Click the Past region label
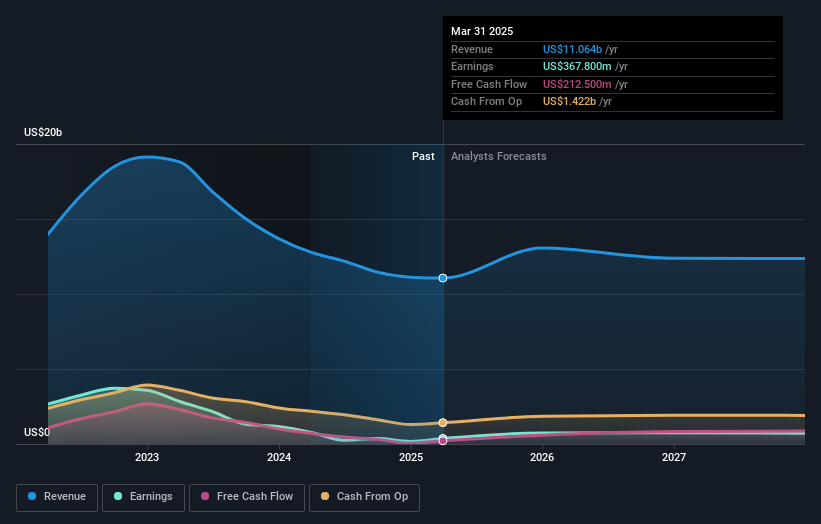This screenshot has height=524, width=821. (x=423, y=157)
